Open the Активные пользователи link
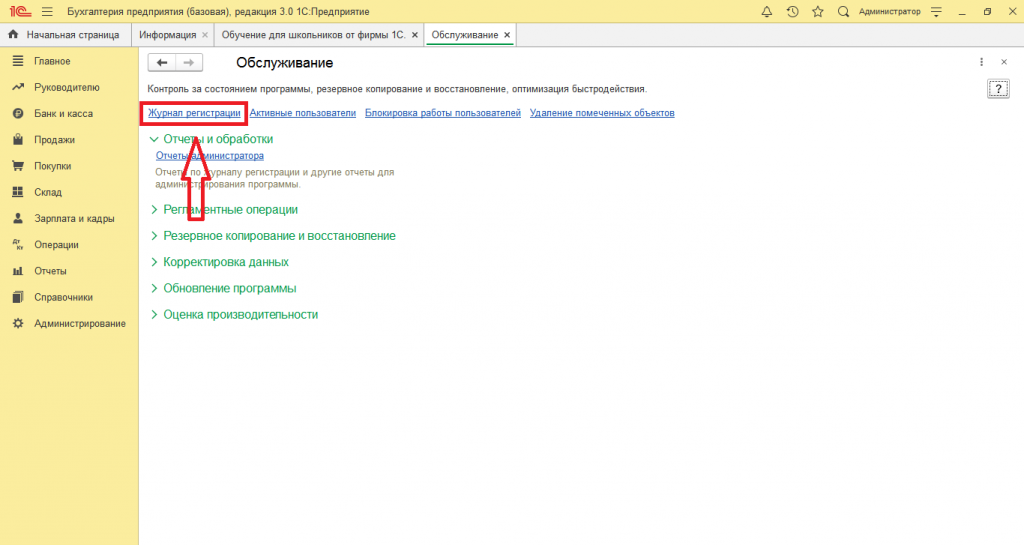 [x=302, y=113]
